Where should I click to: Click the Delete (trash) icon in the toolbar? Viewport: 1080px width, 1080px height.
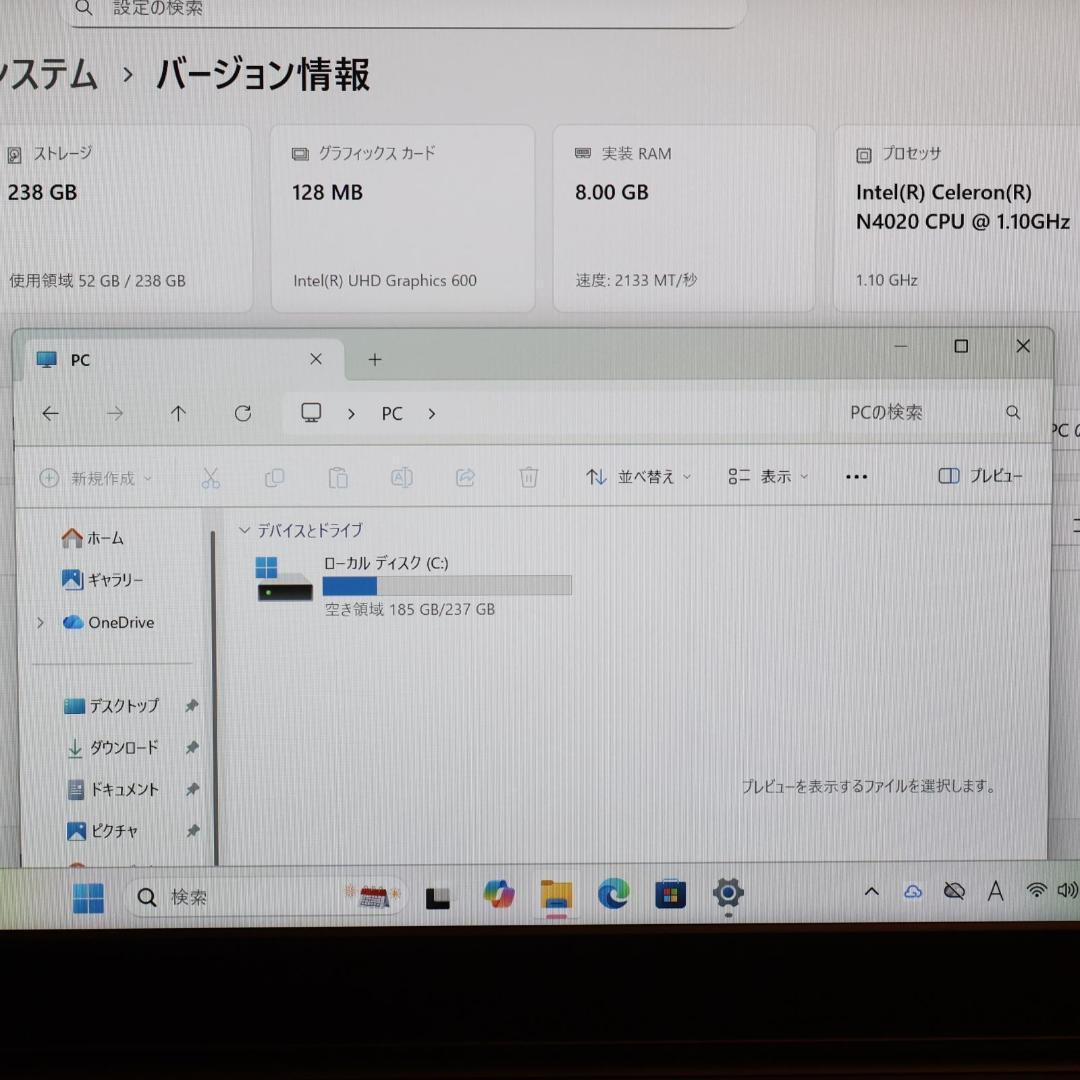click(529, 477)
